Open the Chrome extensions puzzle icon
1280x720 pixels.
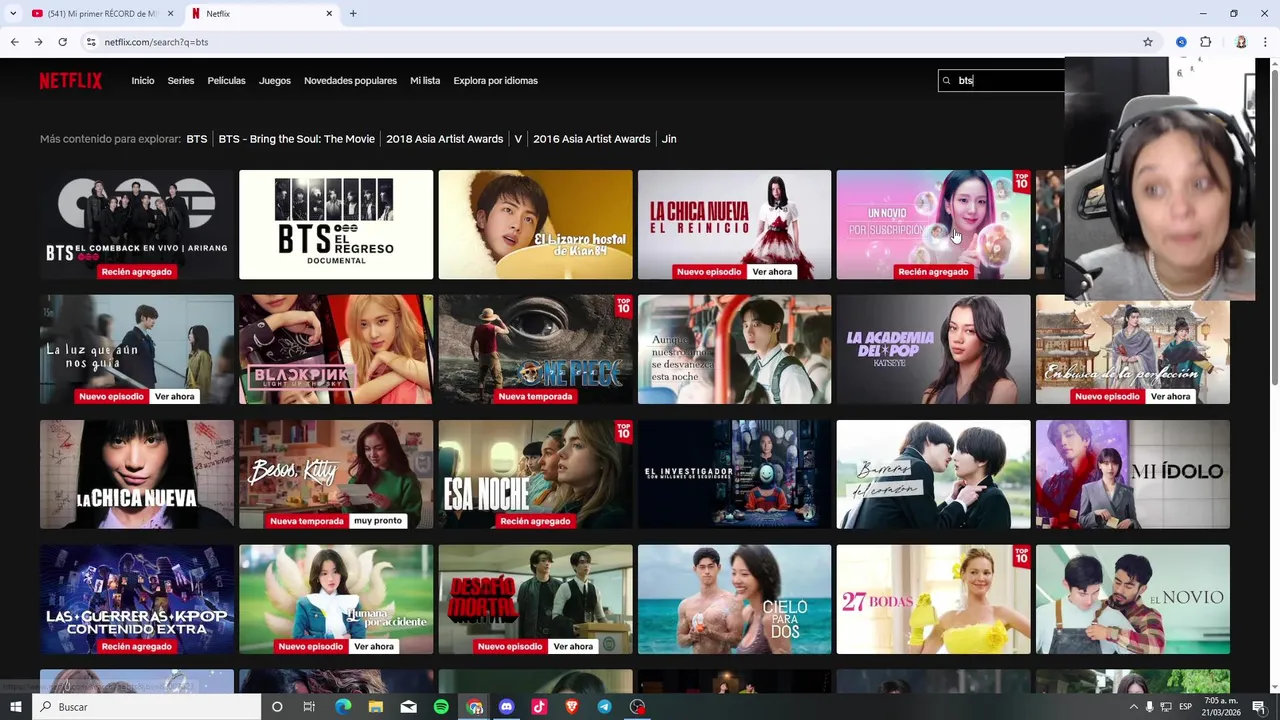[1205, 42]
